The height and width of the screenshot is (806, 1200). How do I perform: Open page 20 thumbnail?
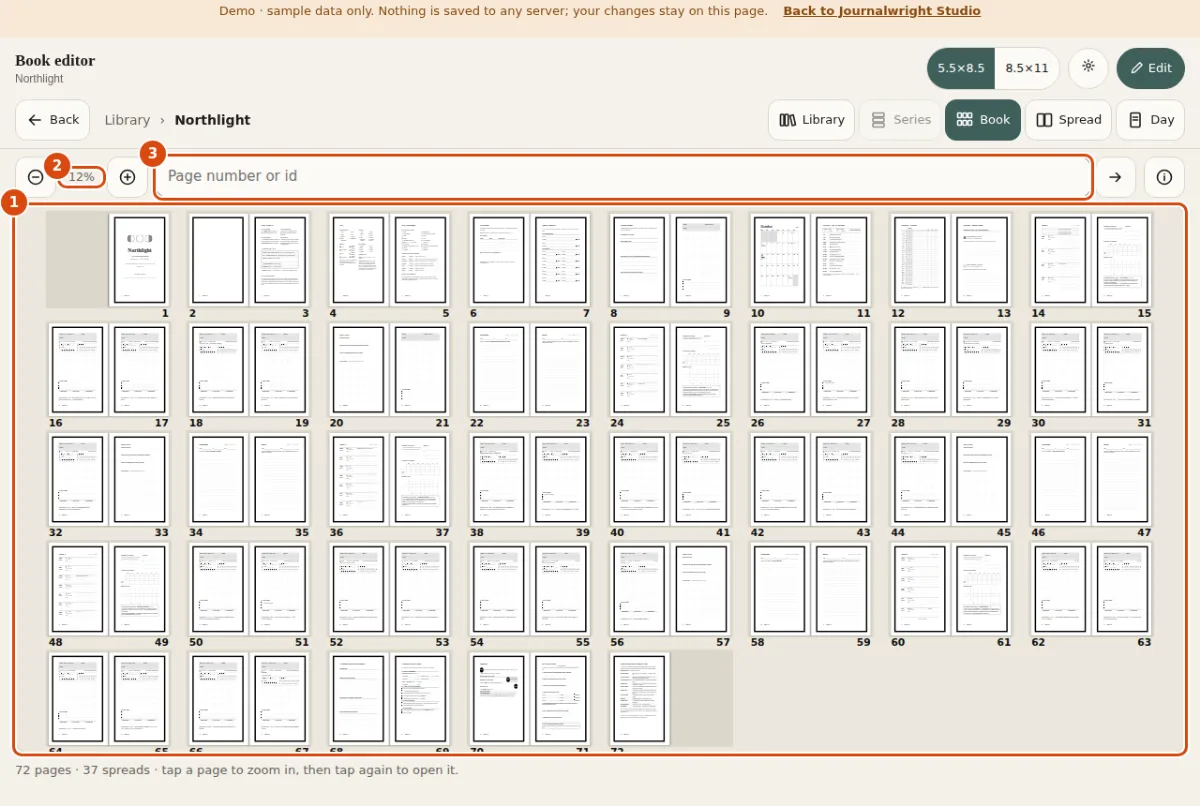(x=358, y=370)
